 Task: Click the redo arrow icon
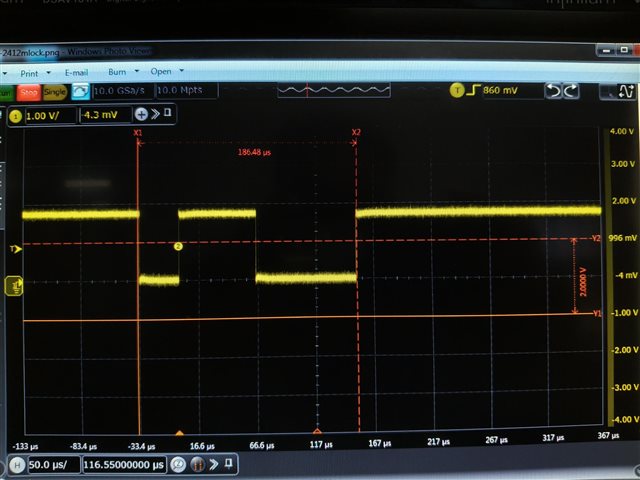point(571,91)
